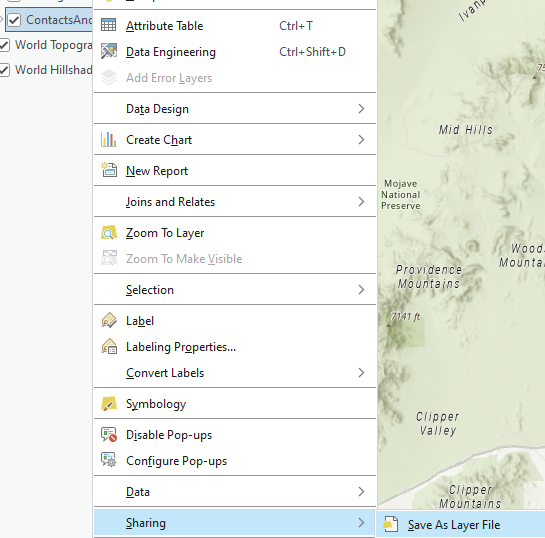Open the Data menu entry
Screen dimensions: 545x538
(235, 492)
